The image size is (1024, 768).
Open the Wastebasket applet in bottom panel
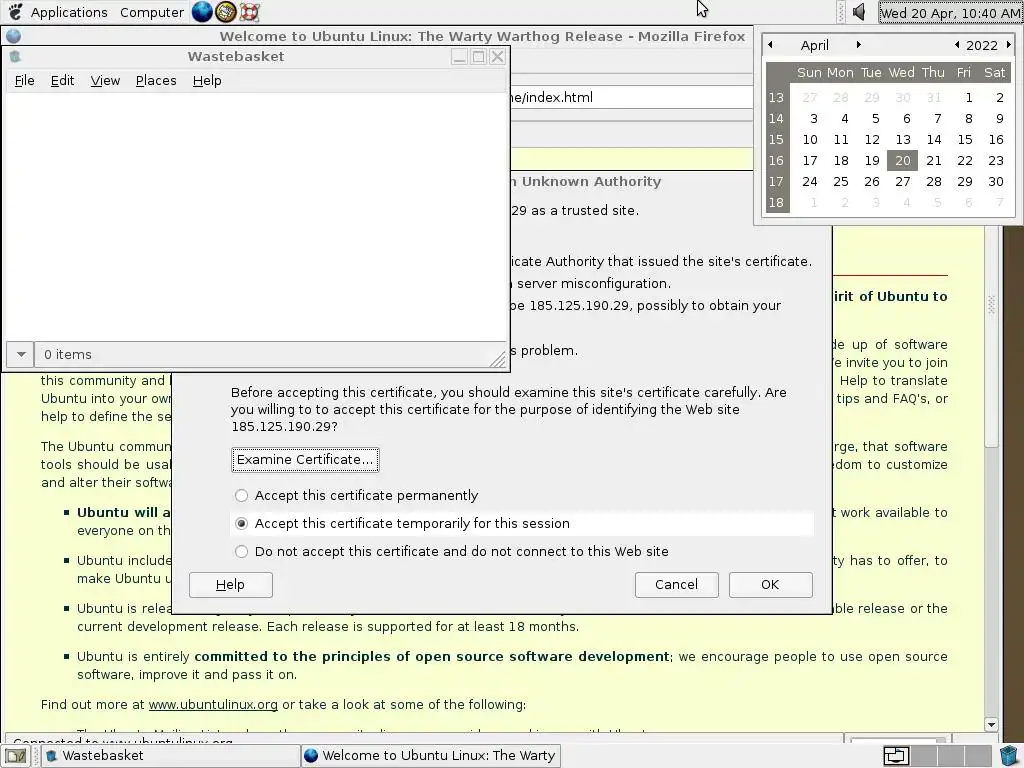(1009, 756)
